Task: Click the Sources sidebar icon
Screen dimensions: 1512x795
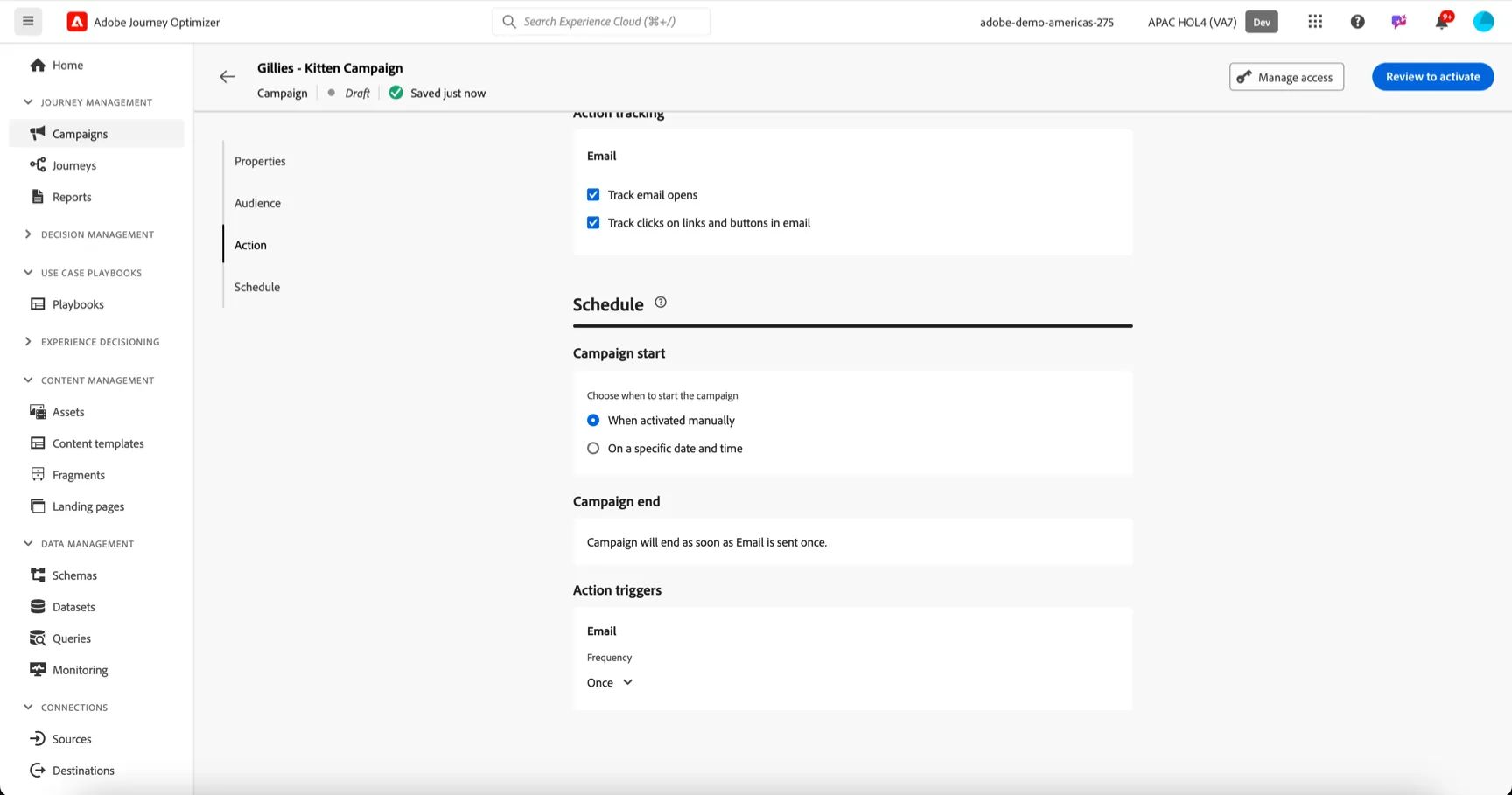Action: (x=38, y=738)
